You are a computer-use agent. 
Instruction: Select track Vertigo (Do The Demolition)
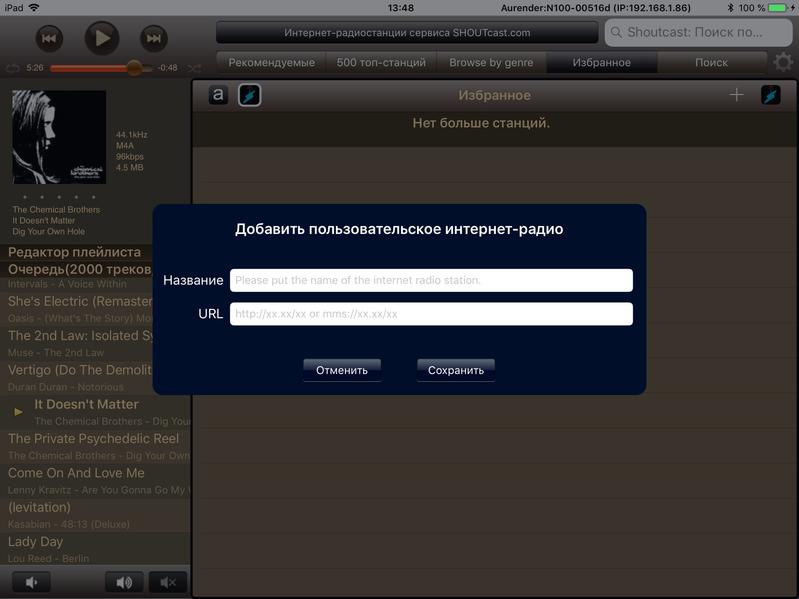pos(76,378)
